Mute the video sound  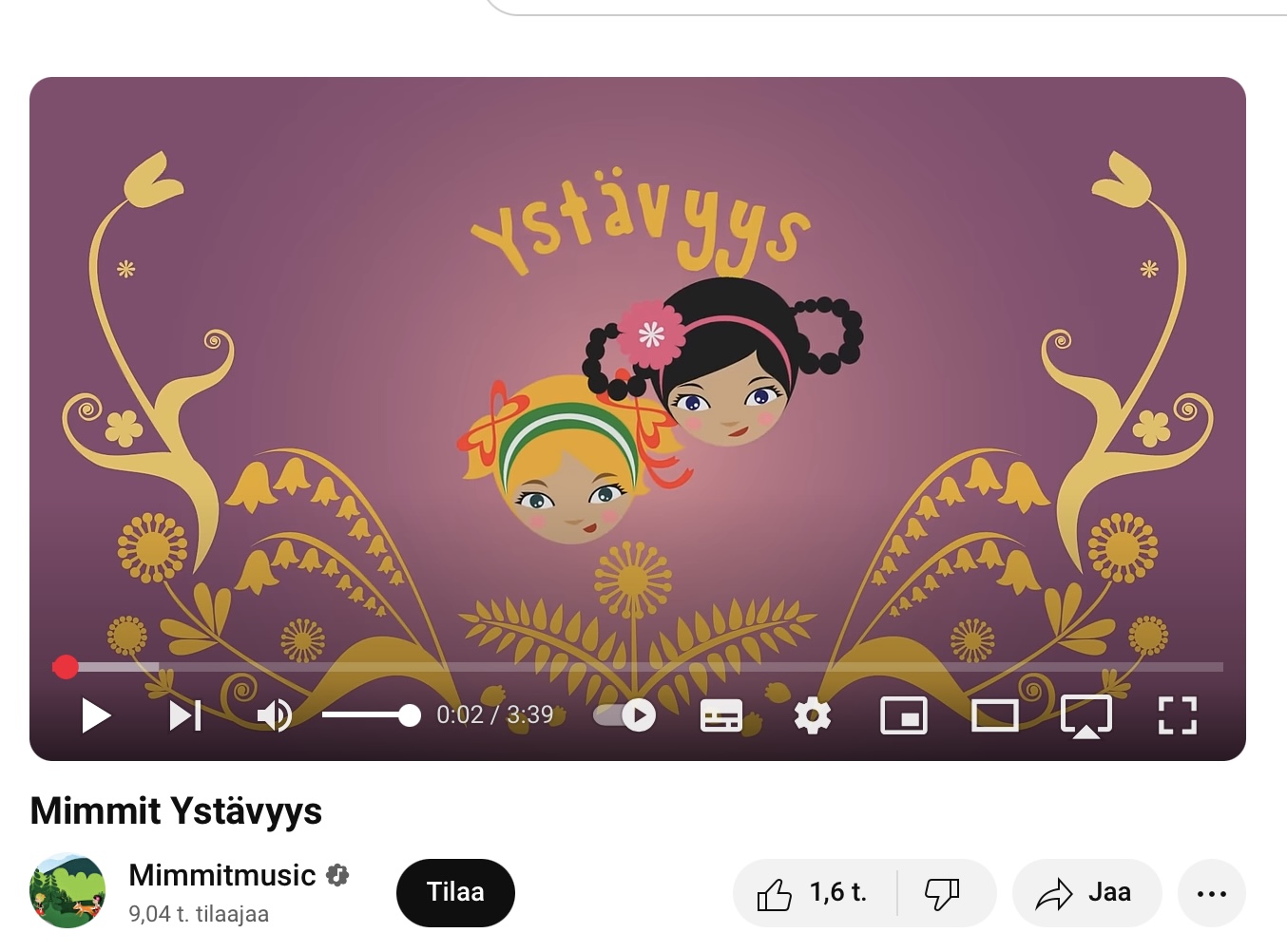tap(275, 715)
